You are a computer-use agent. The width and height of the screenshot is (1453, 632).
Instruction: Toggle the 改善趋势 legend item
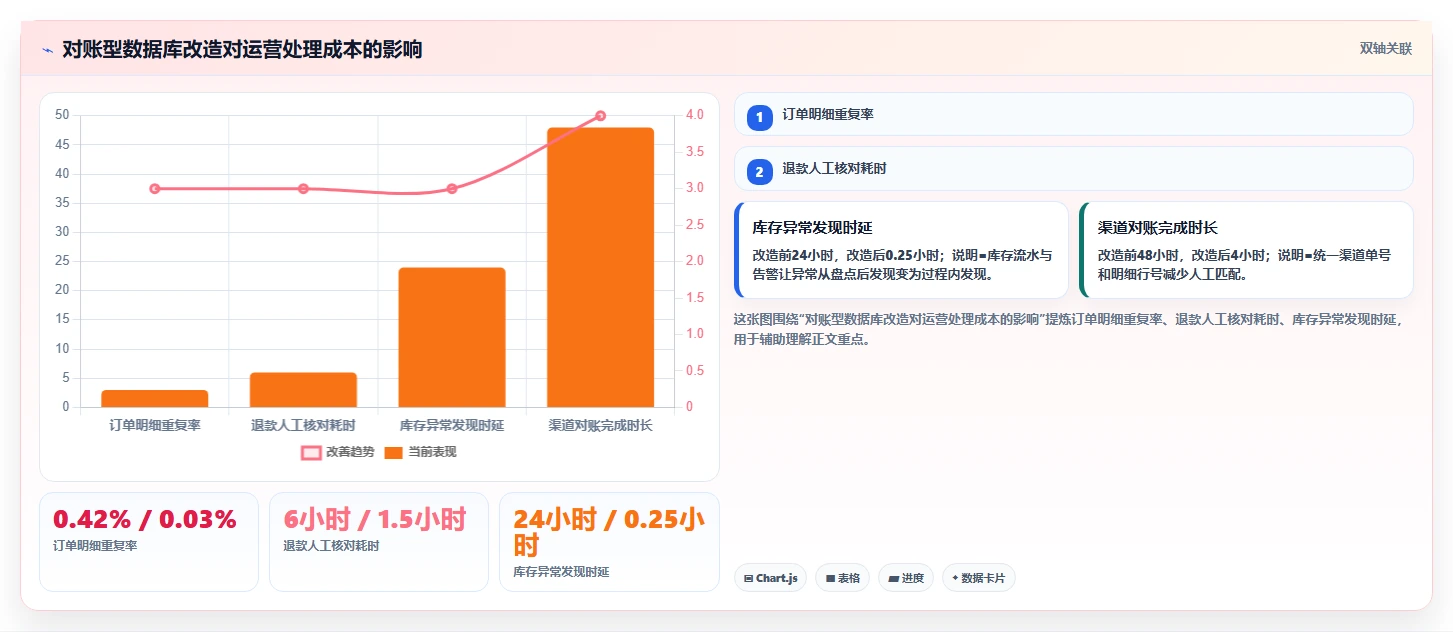coord(338,452)
